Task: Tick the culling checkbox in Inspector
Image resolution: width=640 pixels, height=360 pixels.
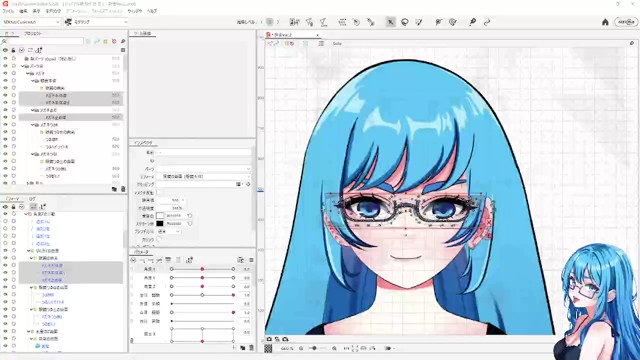Action: coord(159,239)
